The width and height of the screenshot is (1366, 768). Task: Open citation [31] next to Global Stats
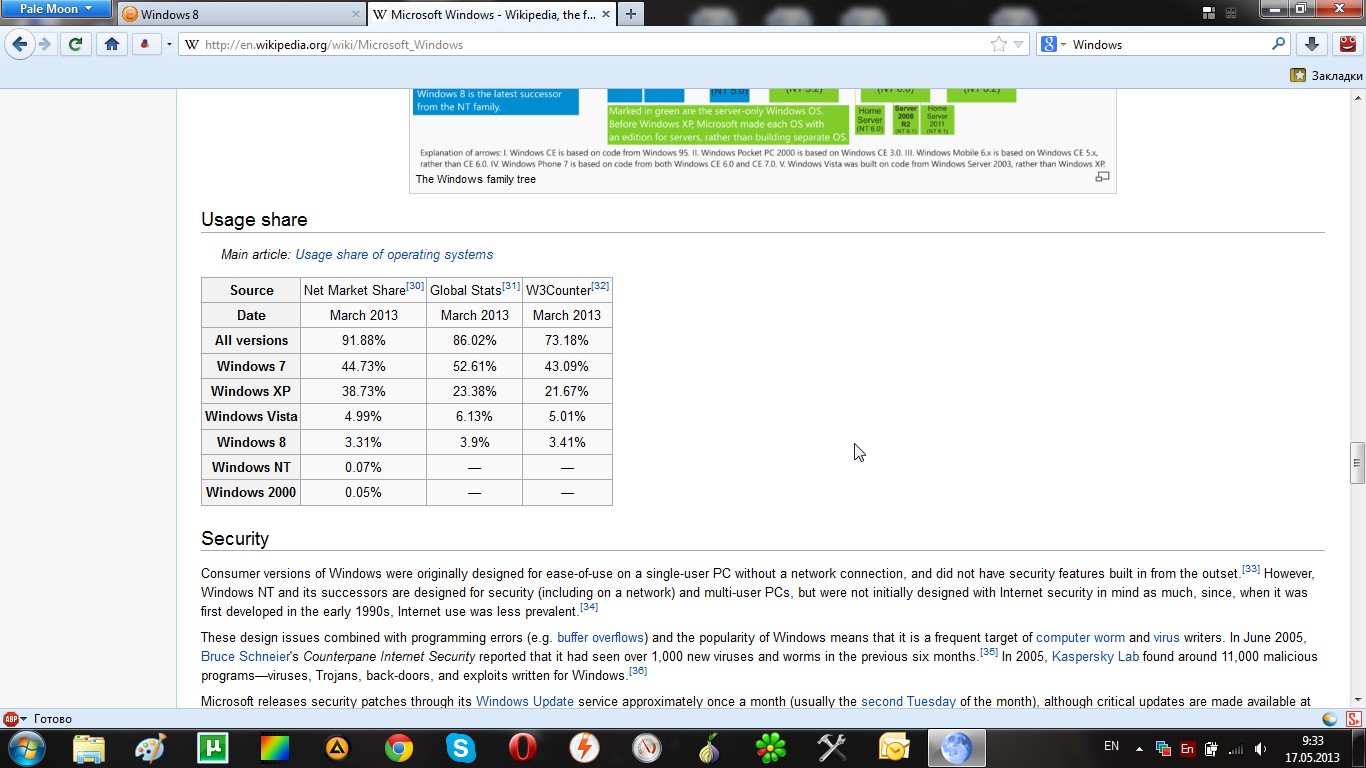point(511,286)
